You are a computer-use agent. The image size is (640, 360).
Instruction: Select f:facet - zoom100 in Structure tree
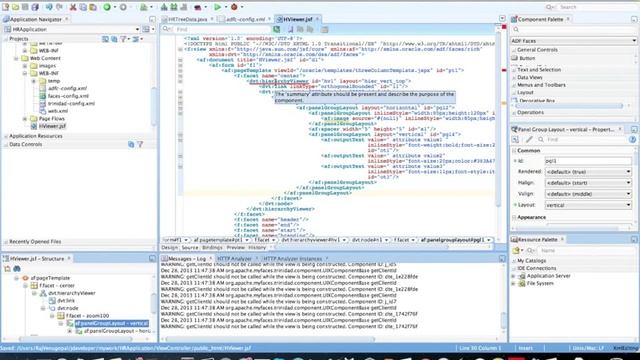(x=87, y=316)
